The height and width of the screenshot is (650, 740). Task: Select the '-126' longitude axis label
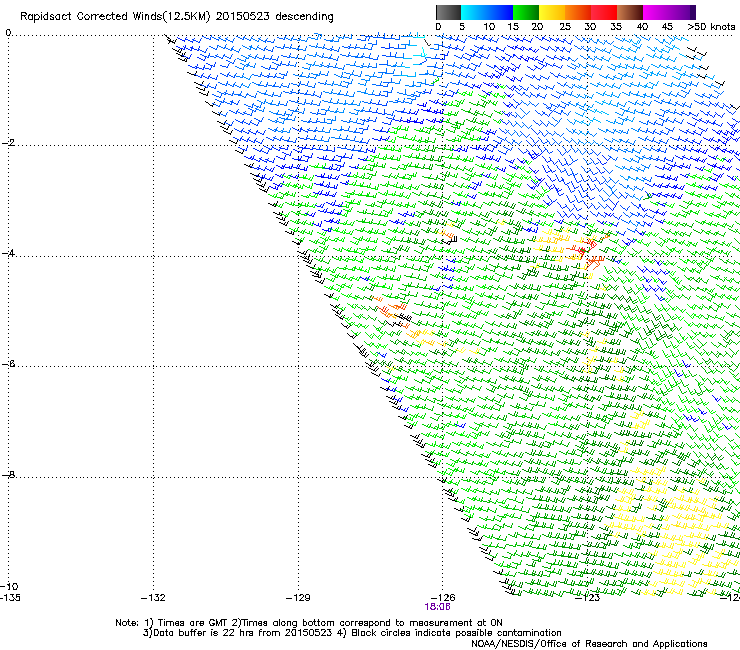tap(443, 598)
